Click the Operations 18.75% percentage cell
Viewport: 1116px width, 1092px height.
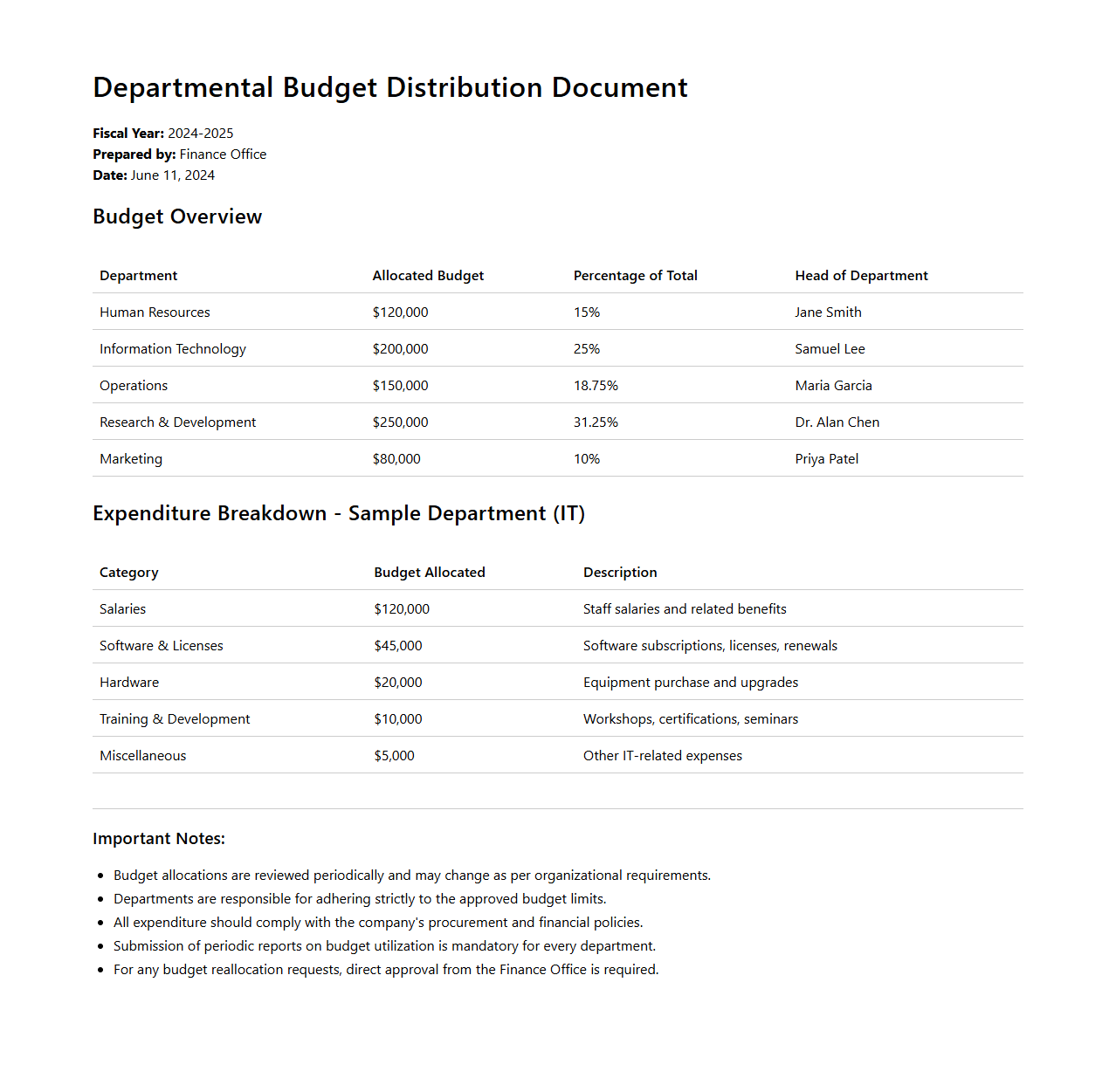click(596, 386)
